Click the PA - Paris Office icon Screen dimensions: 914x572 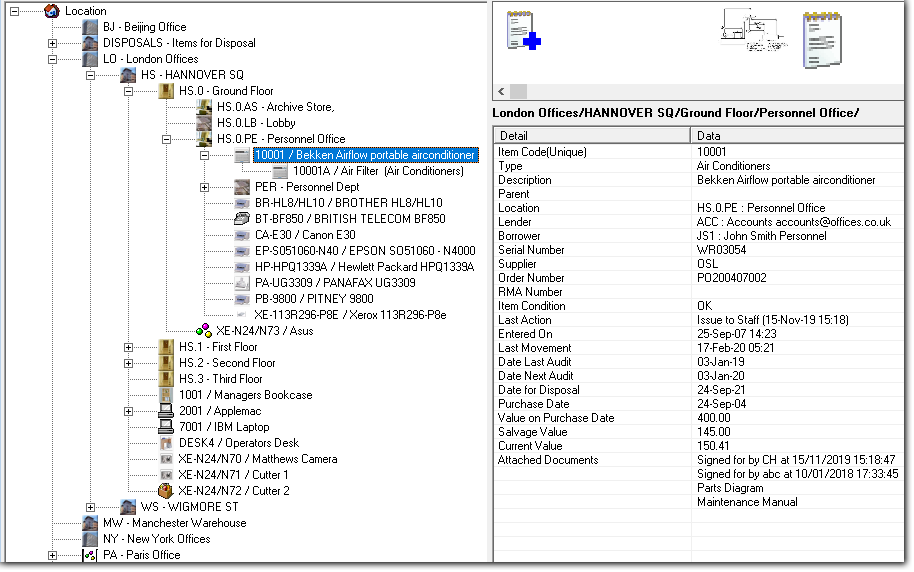[90, 555]
